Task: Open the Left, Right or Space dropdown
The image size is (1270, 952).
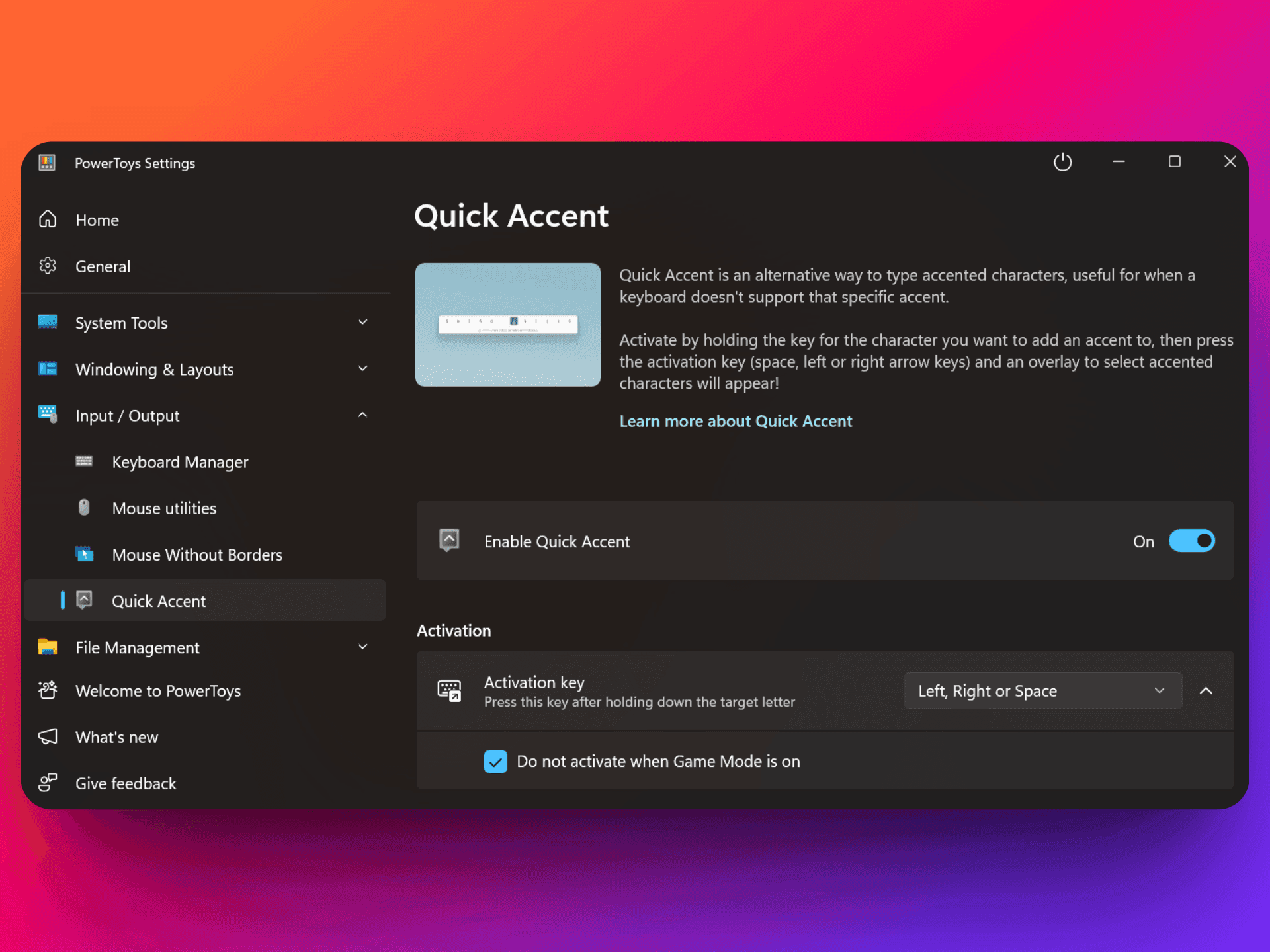Action: pyautogui.click(x=1043, y=691)
